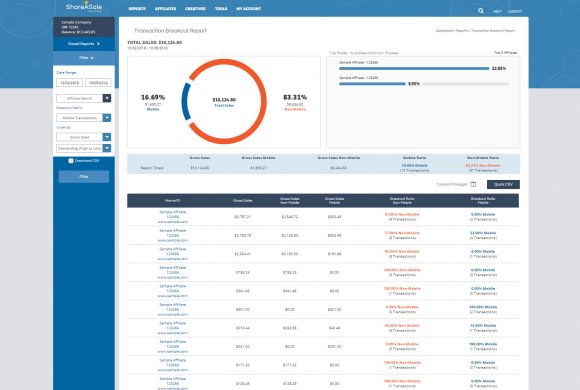Viewport: 580px width, 390px height.
Task: Click the Quick CSV button
Action: click(503, 184)
